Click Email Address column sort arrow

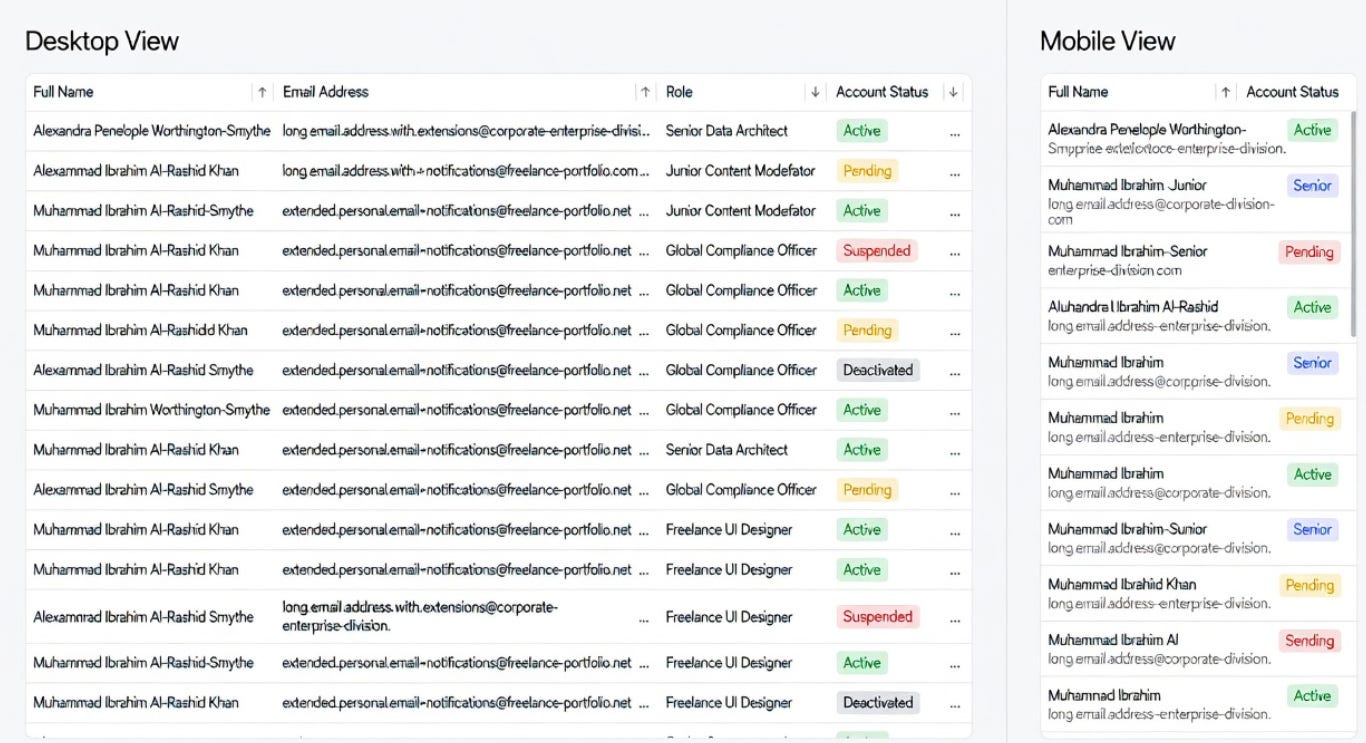click(646, 92)
